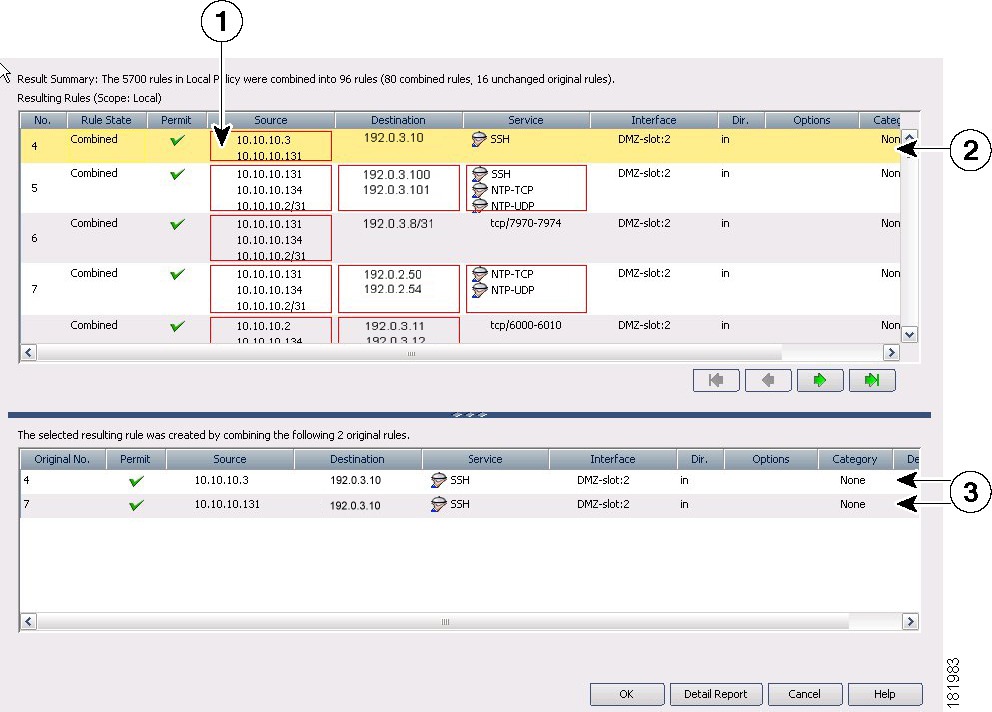Click the SSH icon in original rule 4
This screenshot has width=992, height=712.
pos(439,480)
